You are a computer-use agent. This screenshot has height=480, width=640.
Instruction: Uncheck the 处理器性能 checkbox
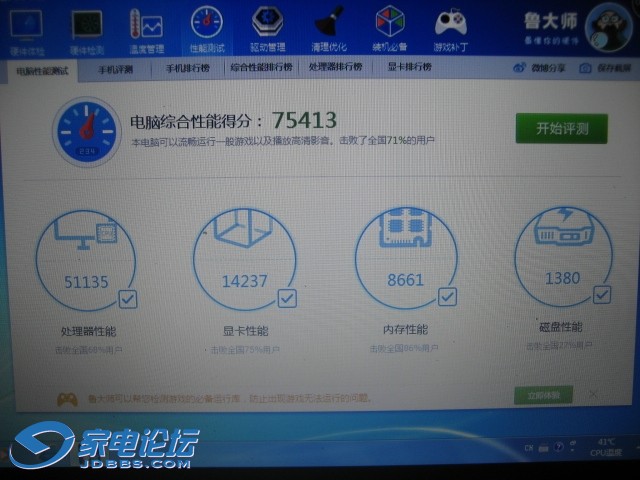tap(128, 299)
